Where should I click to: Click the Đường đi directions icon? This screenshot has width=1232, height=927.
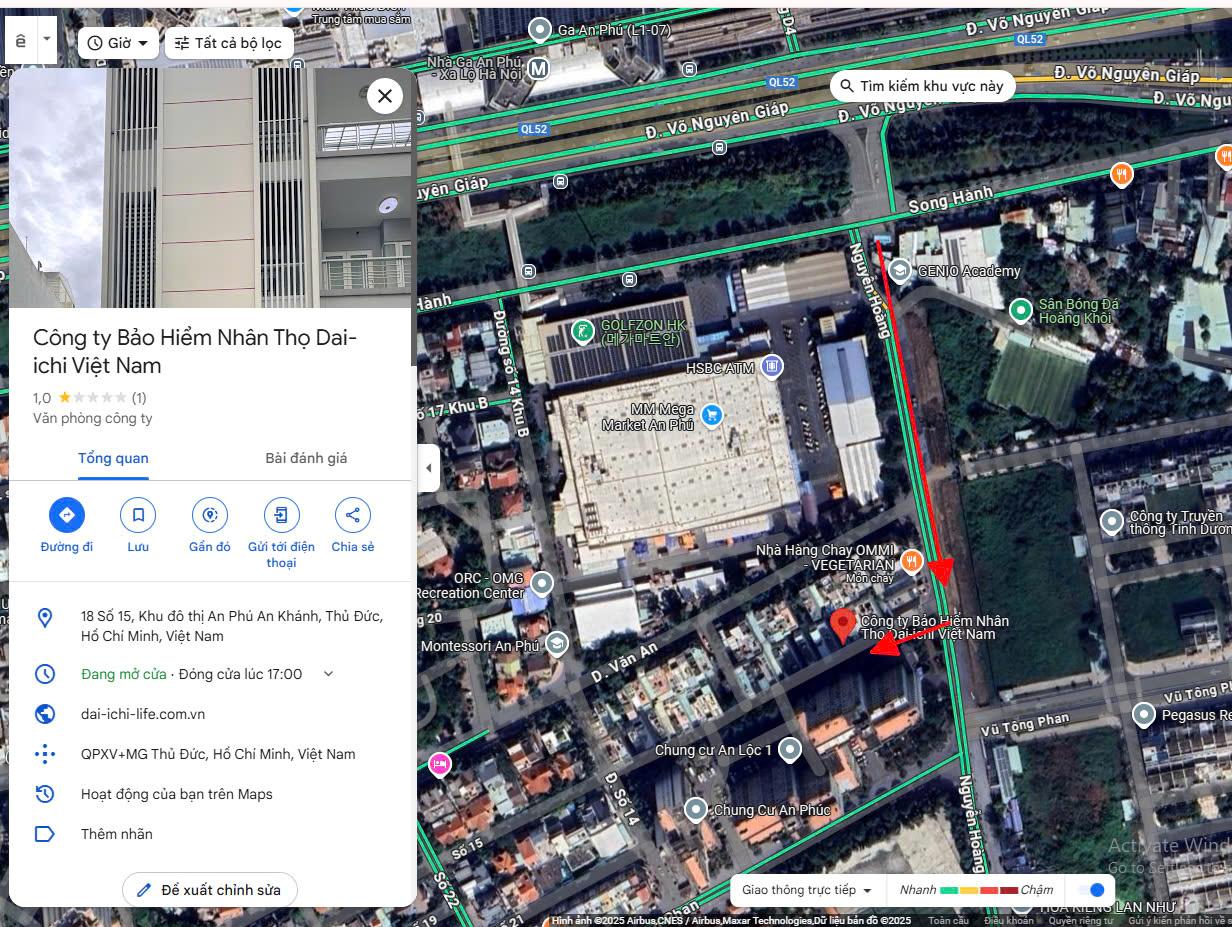pyautogui.click(x=67, y=515)
